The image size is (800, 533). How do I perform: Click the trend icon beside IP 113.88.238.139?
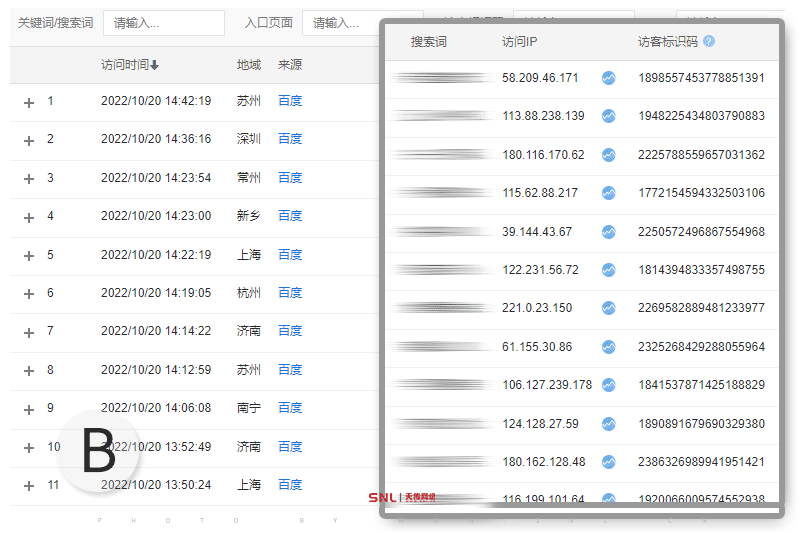pos(608,116)
